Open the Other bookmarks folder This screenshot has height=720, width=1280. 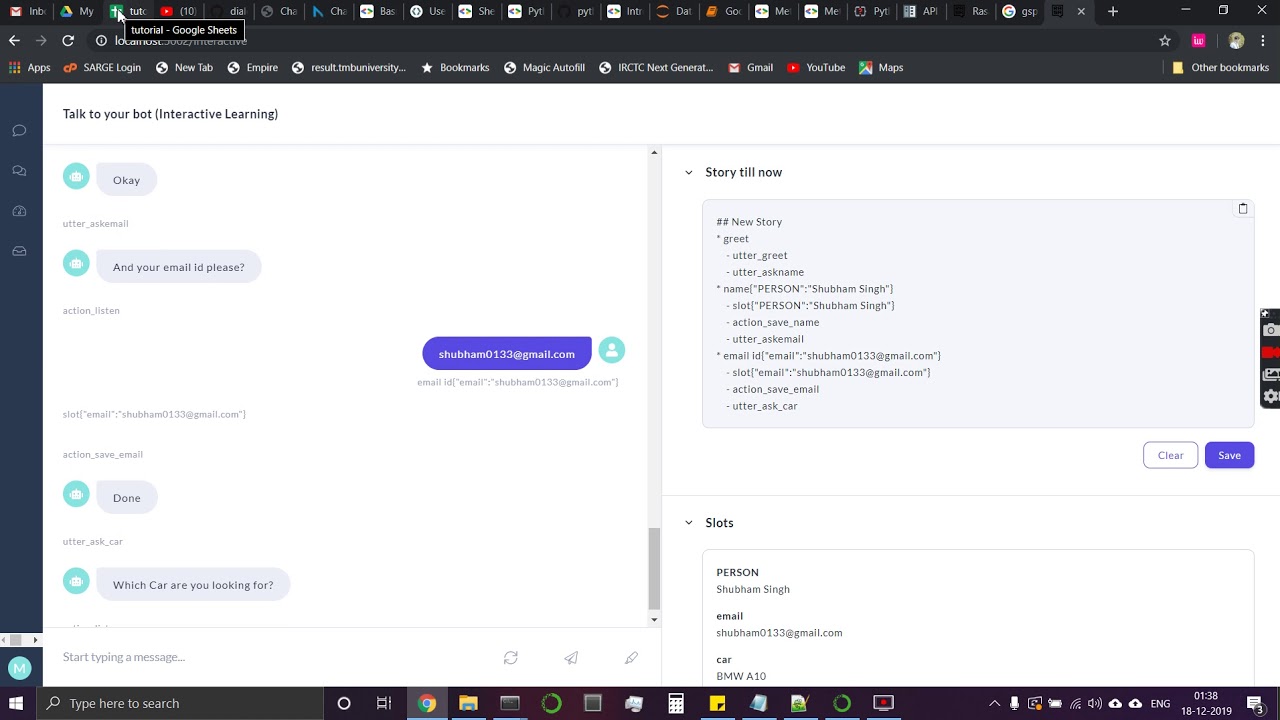[x=1220, y=68]
